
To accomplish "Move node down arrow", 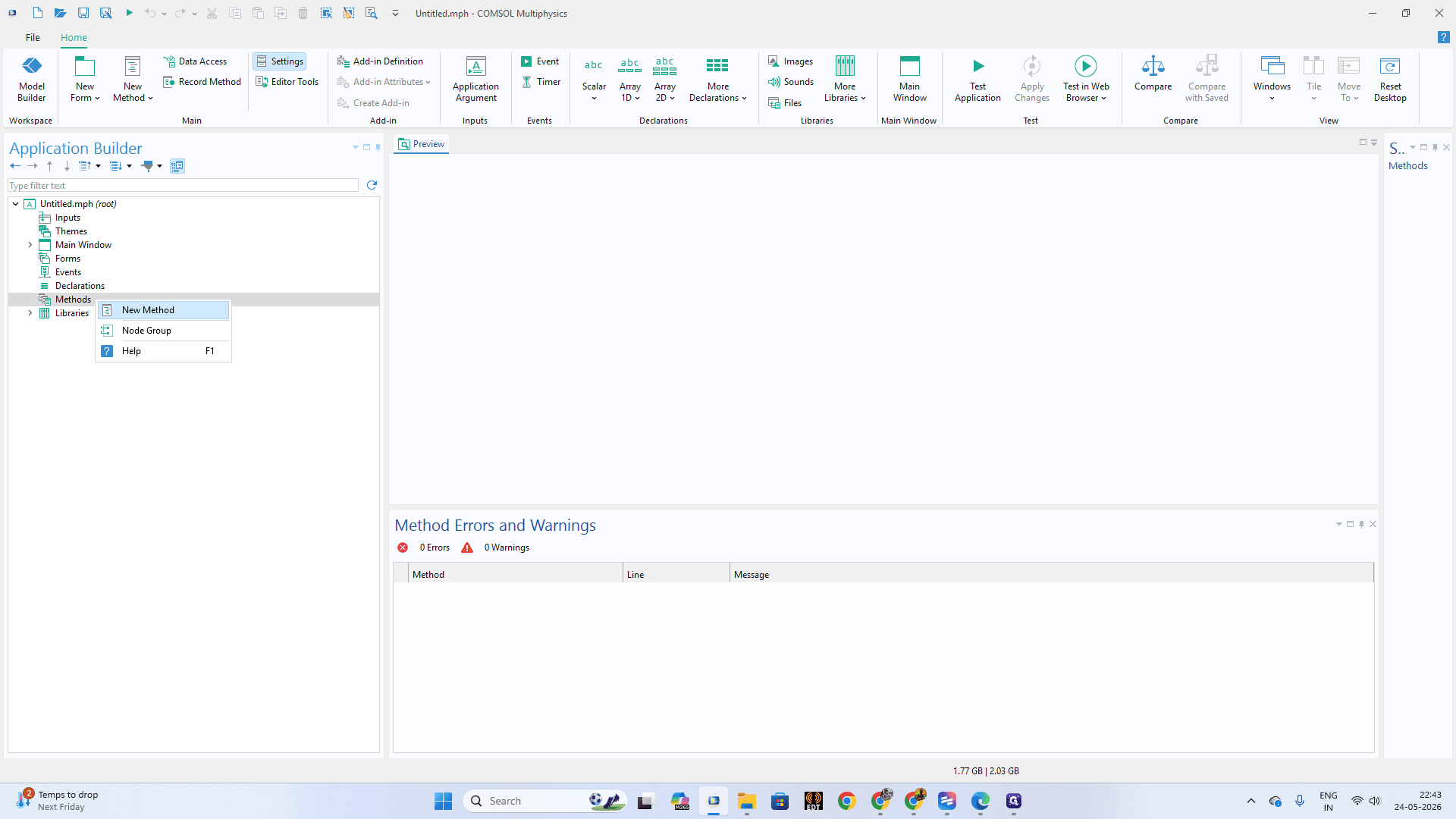I will [x=67, y=166].
